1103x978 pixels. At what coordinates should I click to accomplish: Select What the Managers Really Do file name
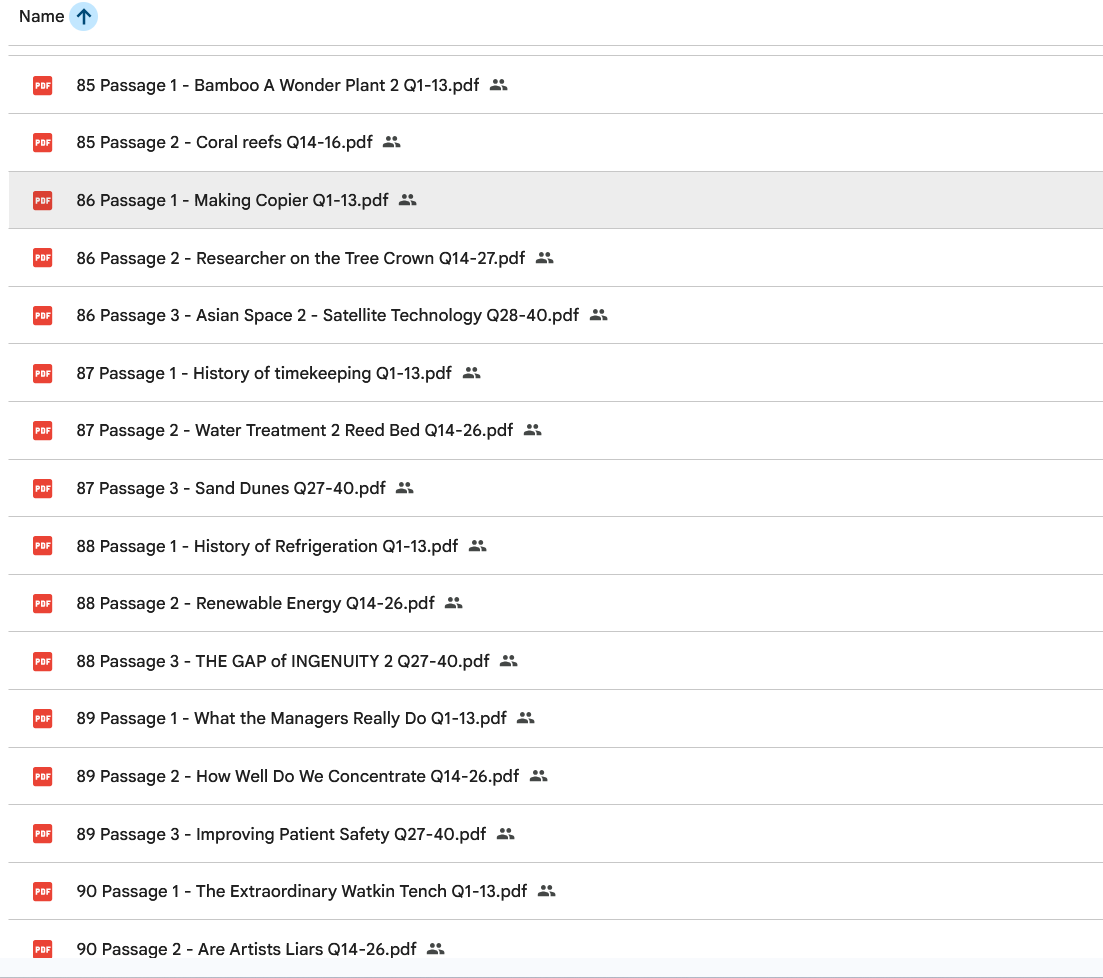point(291,719)
